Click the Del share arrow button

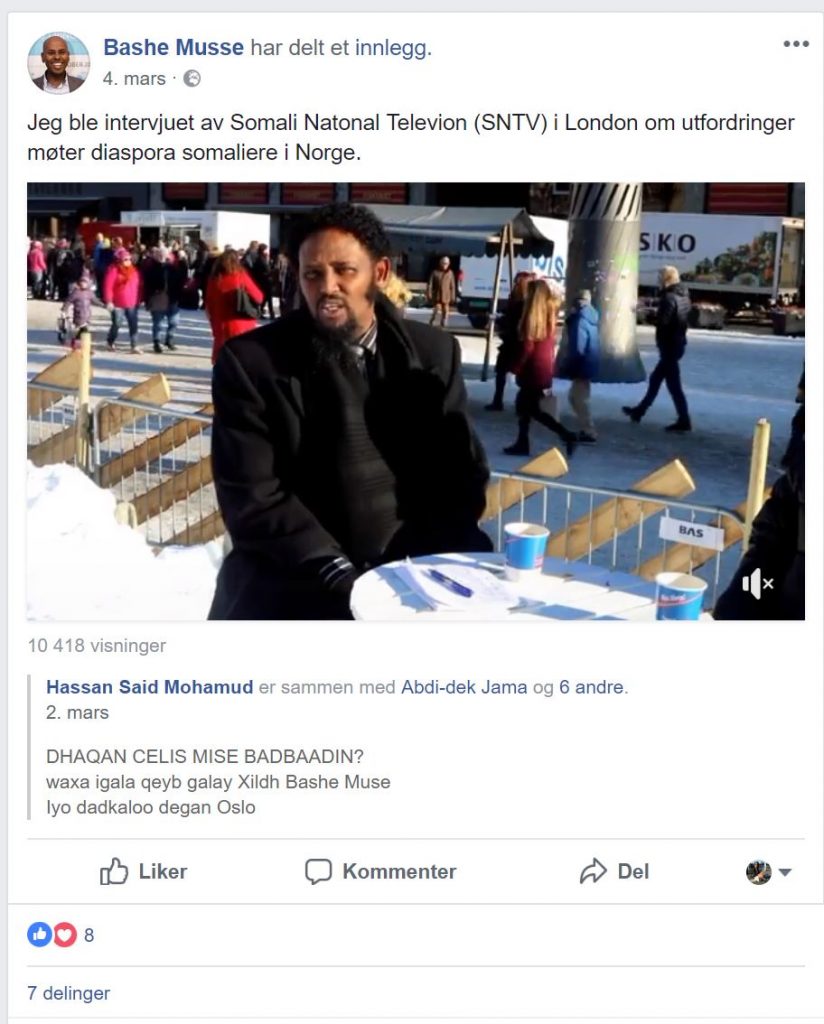[x=614, y=871]
